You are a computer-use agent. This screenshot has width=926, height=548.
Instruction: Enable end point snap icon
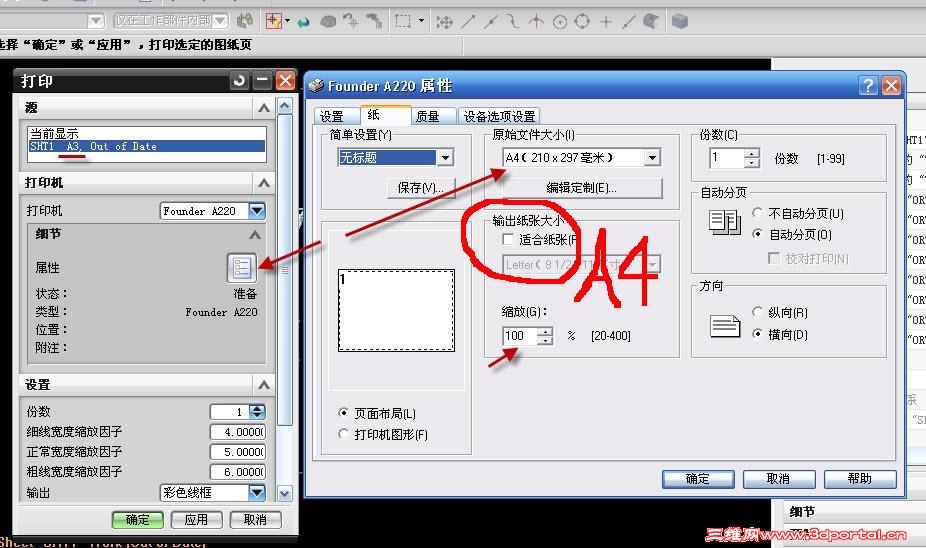(468, 22)
